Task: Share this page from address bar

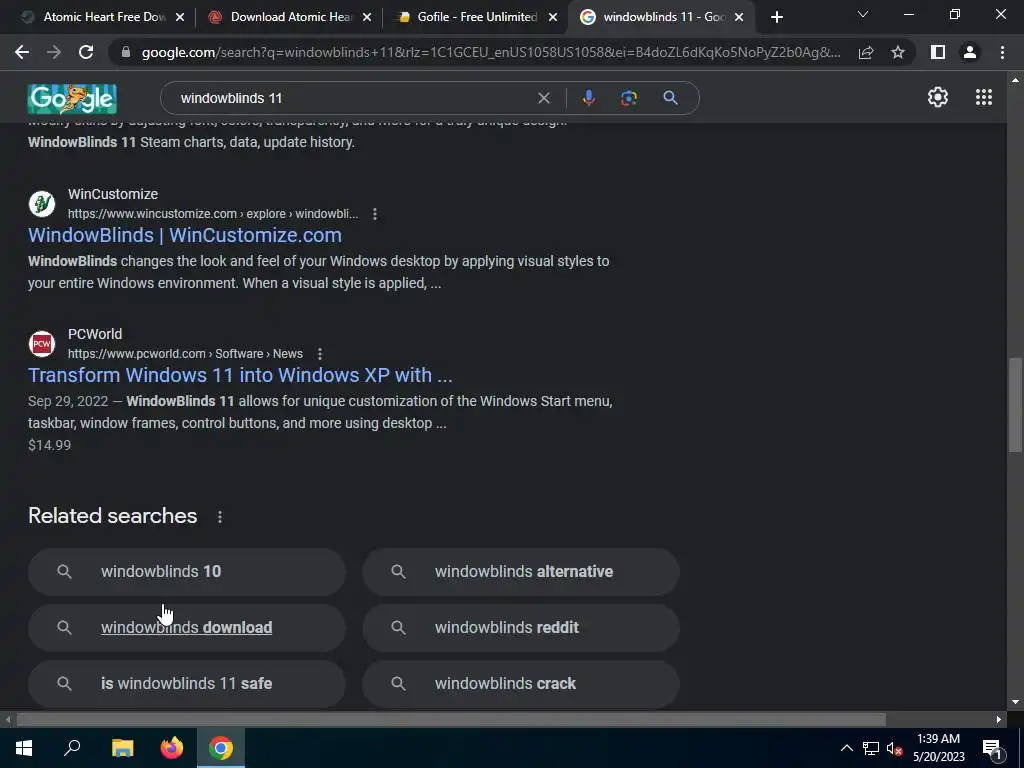Action: [x=866, y=52]
